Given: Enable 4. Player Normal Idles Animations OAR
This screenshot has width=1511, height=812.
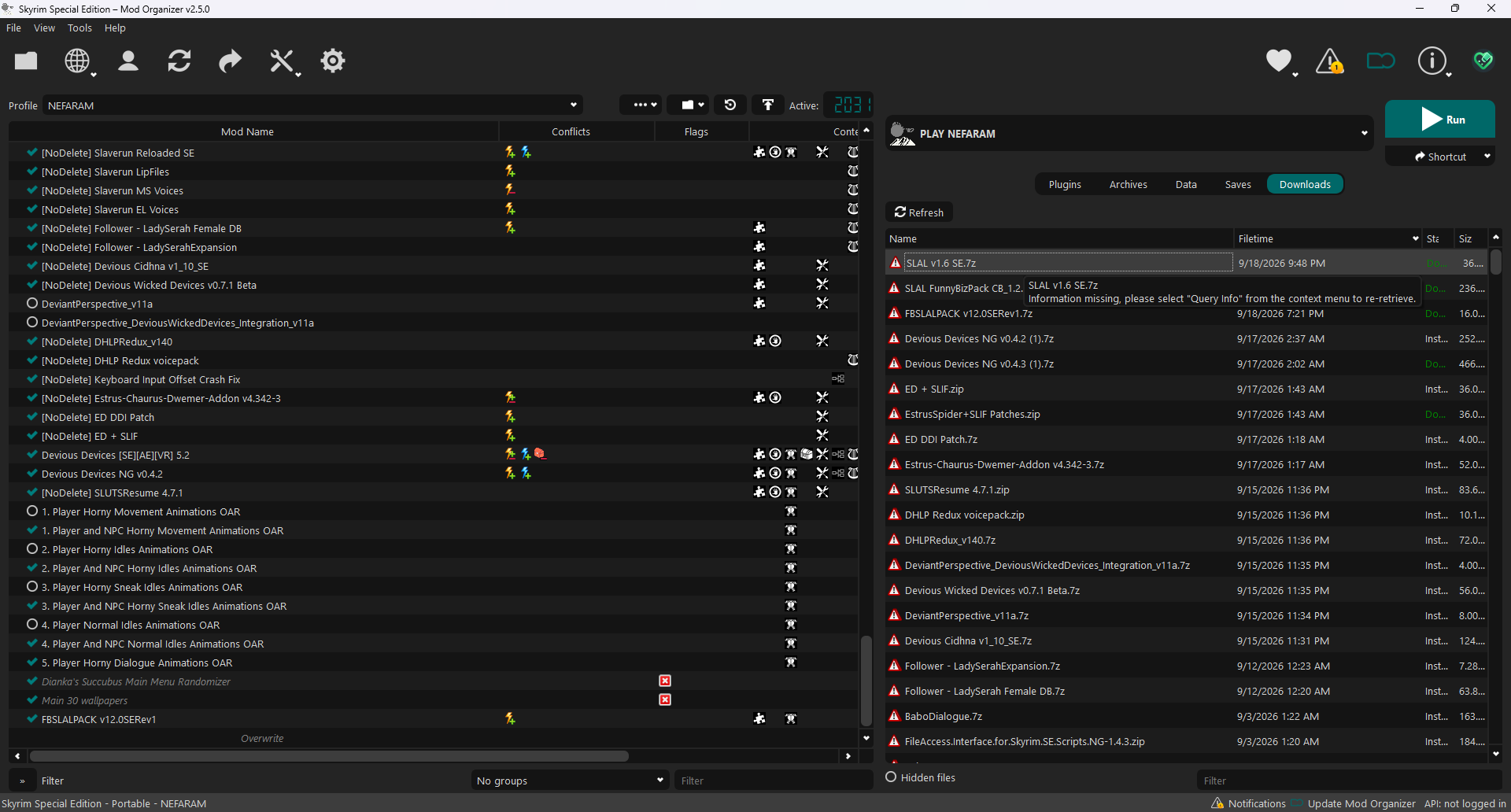Looking at the screenshot, I should (x=32, y=625).
